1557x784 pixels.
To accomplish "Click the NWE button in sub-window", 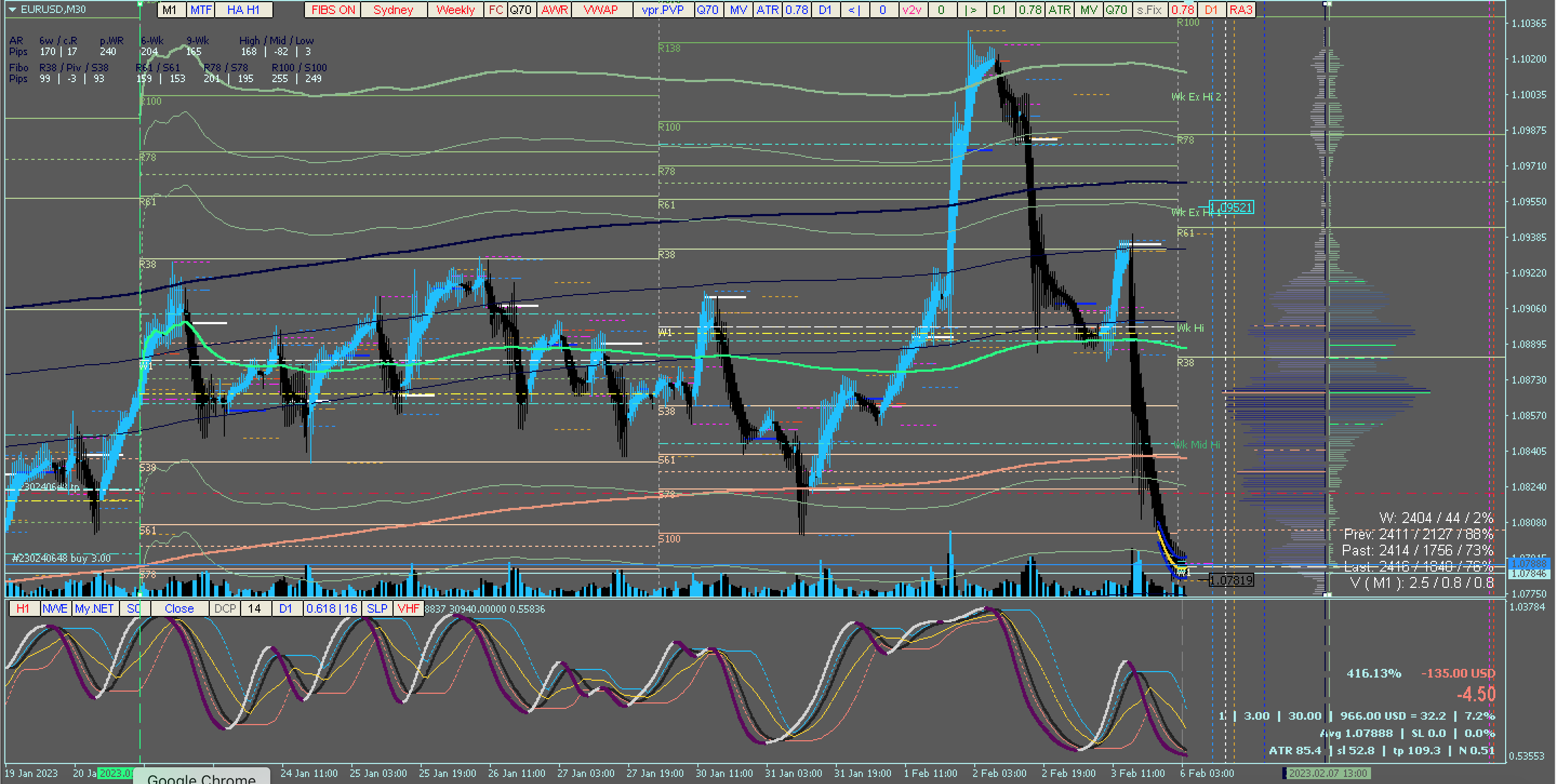I will 55,608.
